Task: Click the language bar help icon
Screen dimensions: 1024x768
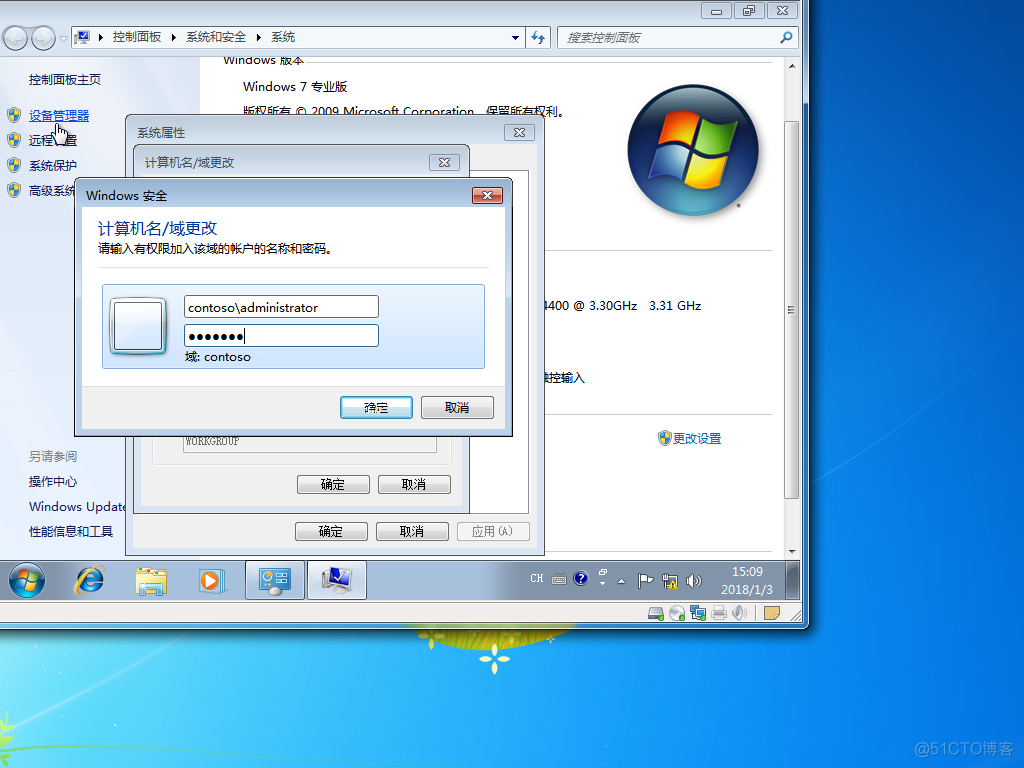Action: click(x=581, y=579)
